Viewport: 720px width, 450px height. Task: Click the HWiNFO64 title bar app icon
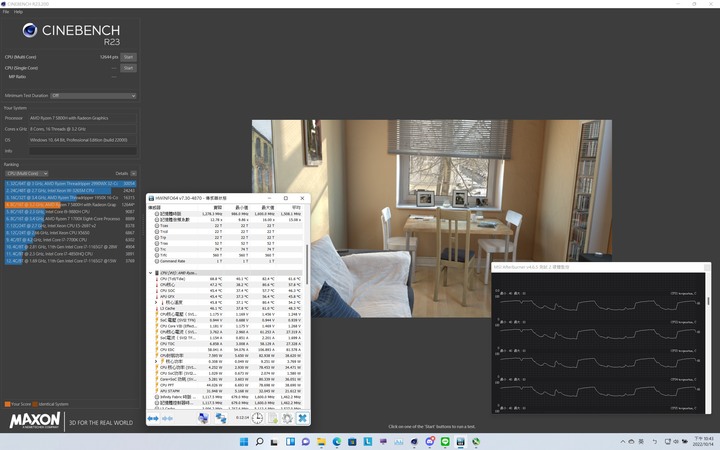[151, 198]
